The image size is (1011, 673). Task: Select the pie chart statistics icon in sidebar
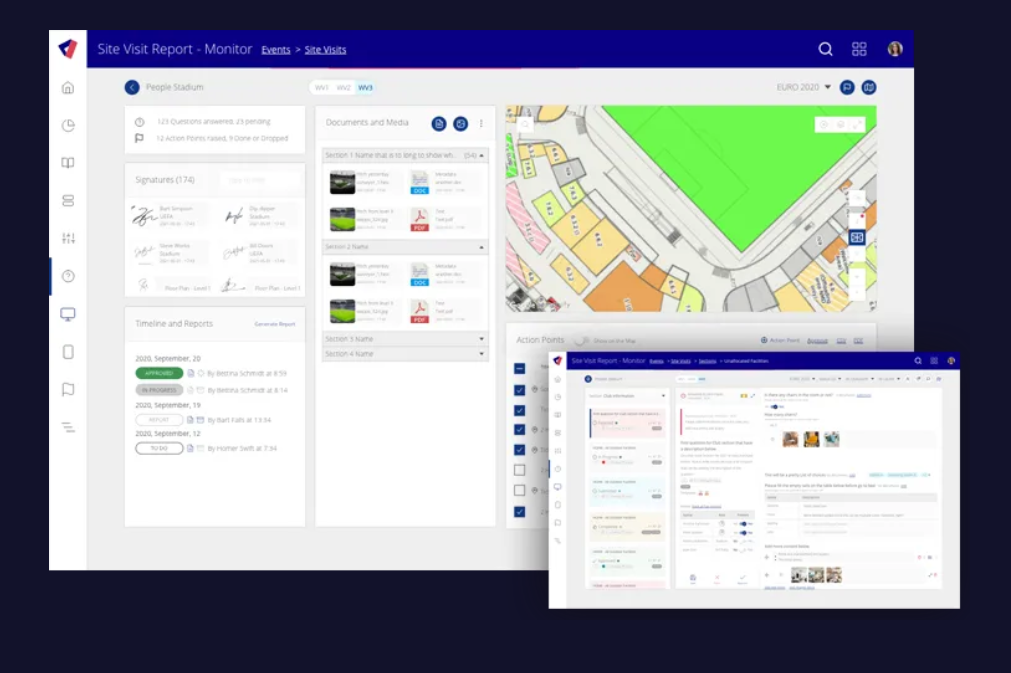click(x=66, y=125)
